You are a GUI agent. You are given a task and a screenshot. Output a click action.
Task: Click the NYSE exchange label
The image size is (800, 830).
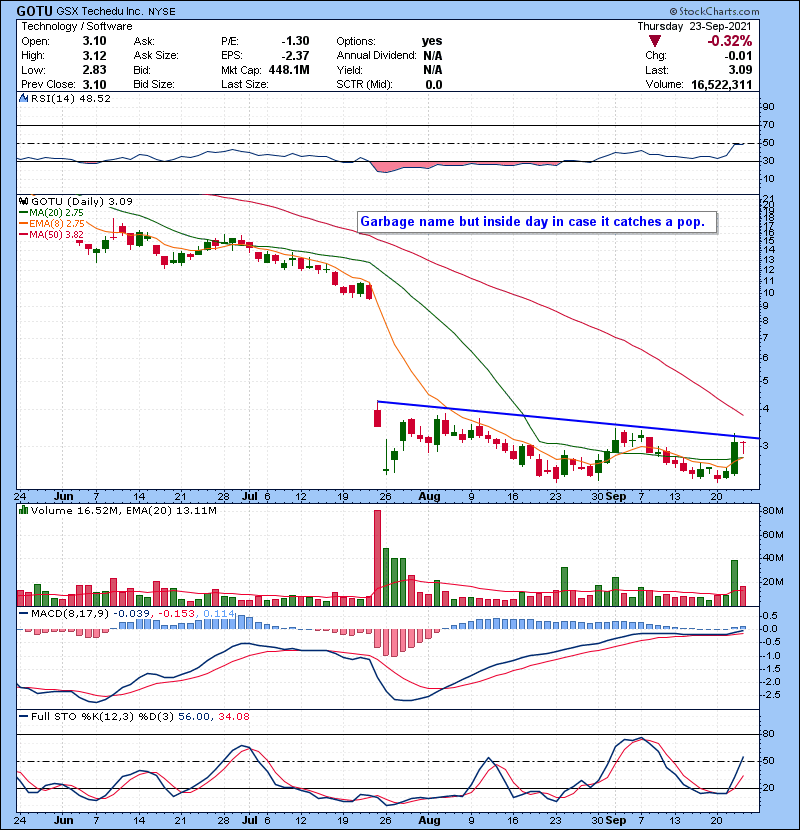click(162, 12)
